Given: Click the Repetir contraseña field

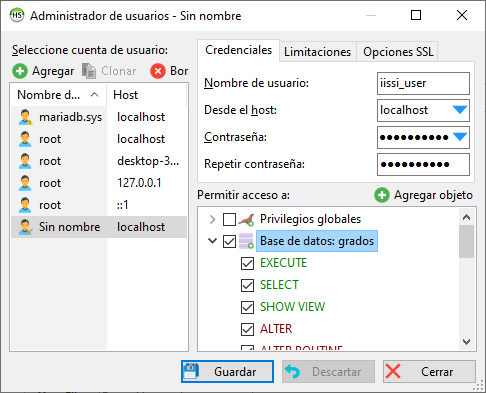Looking at the screenshot, I should pos(423,164).
